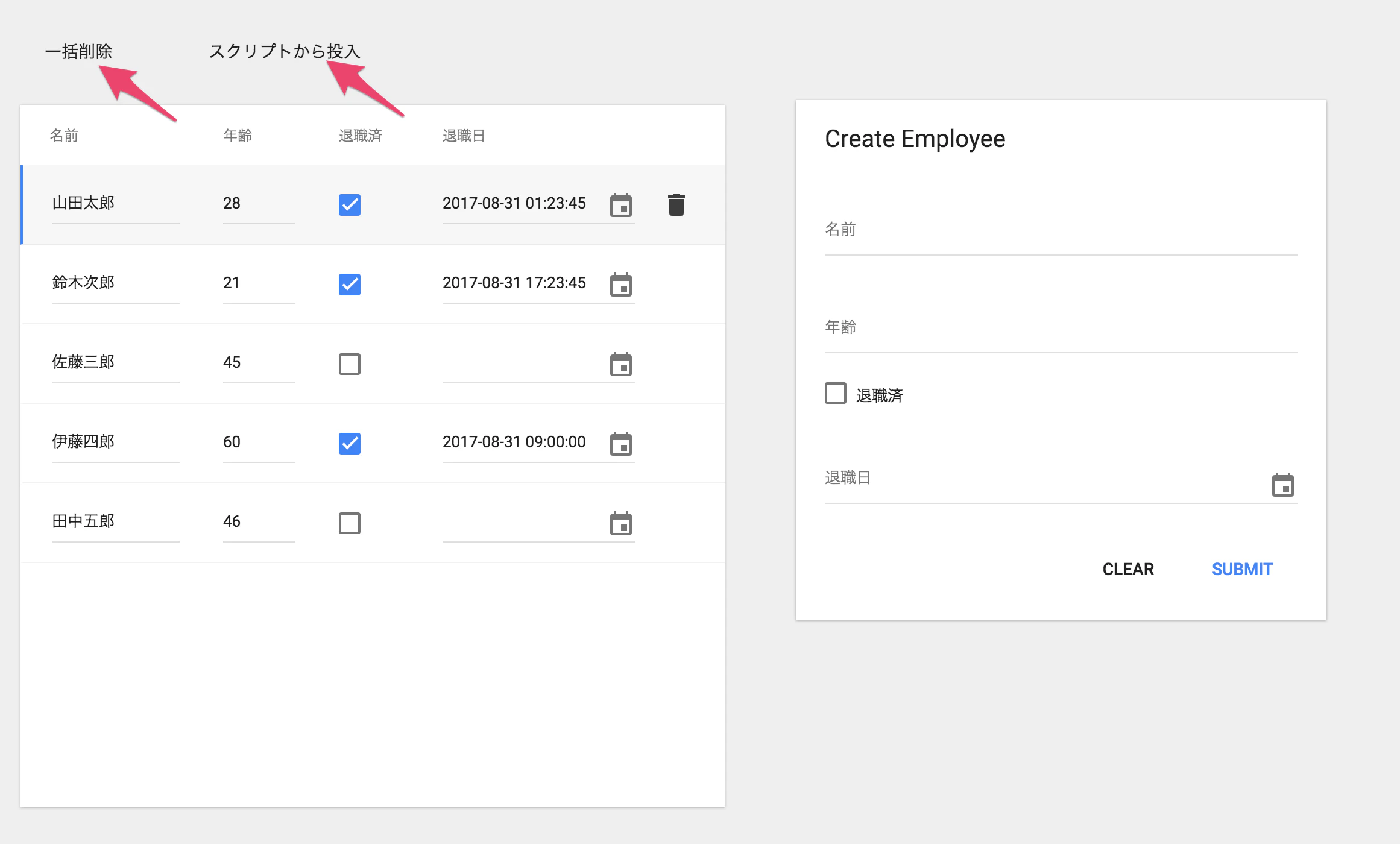Click the 退職済 column header
Viewport: 1400px width, 844px height.
(x=361, y=136)
